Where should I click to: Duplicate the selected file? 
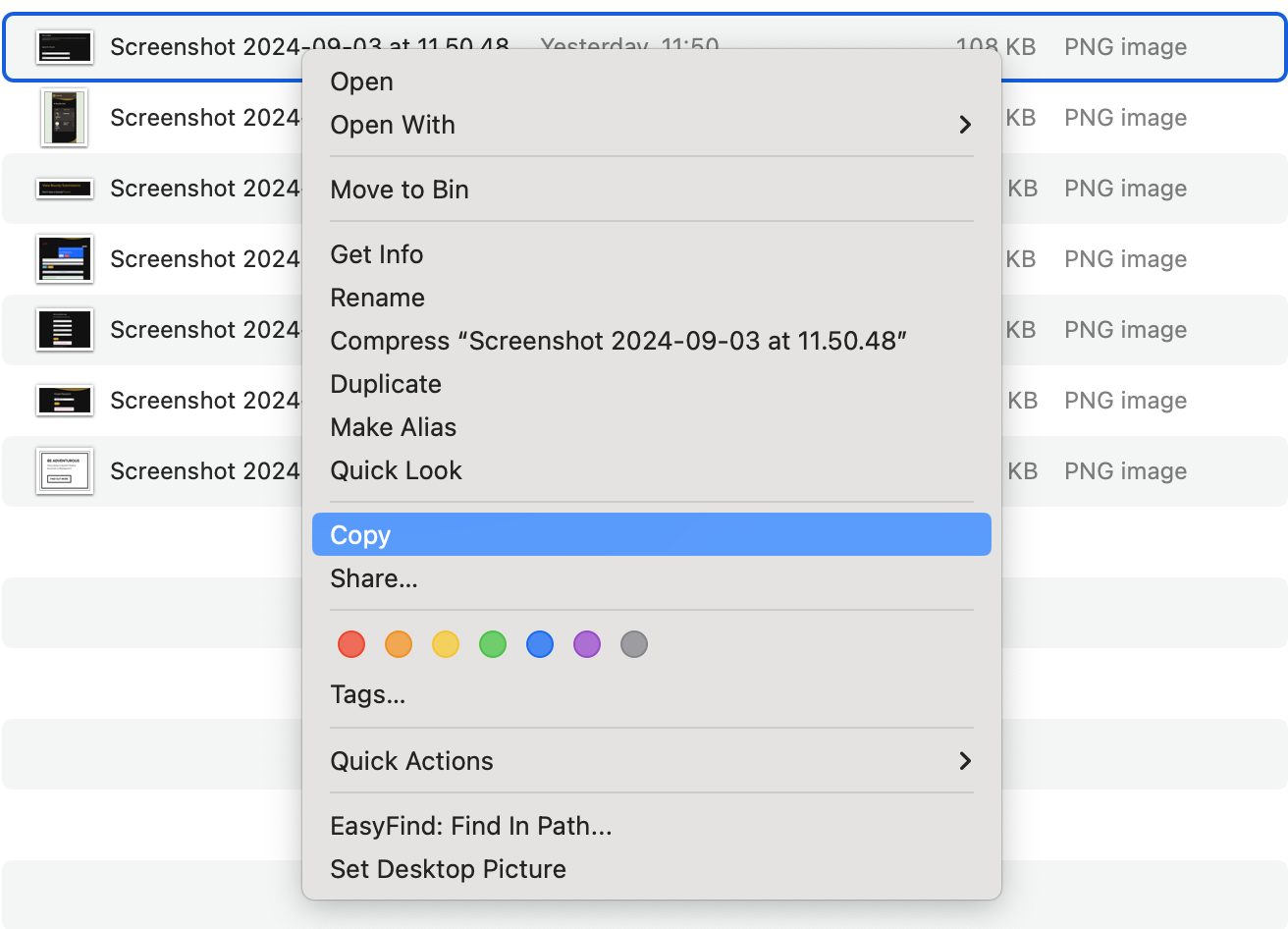tap(386, 384)
